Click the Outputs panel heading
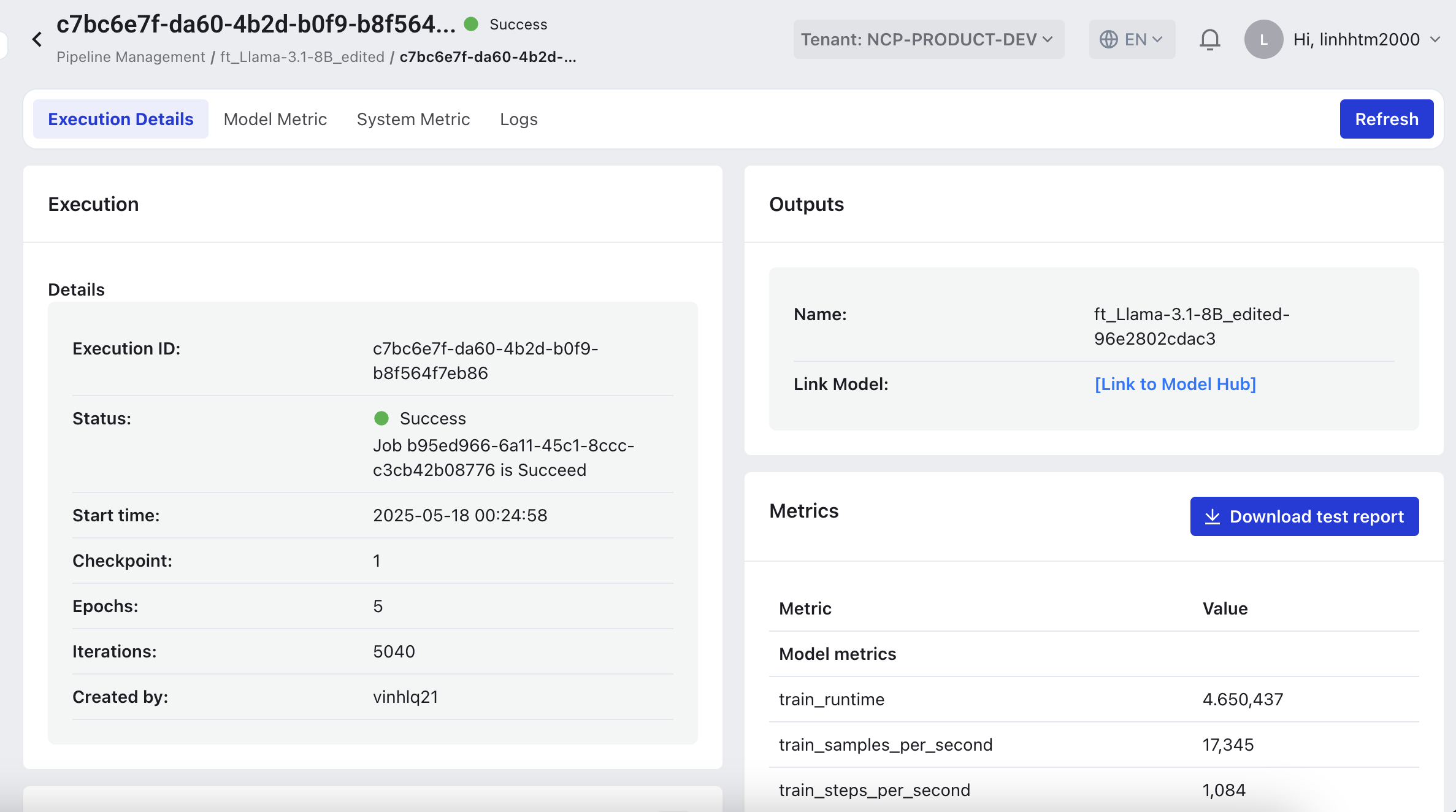This screenshot has height=812, width=1456. tap(806, 204)
